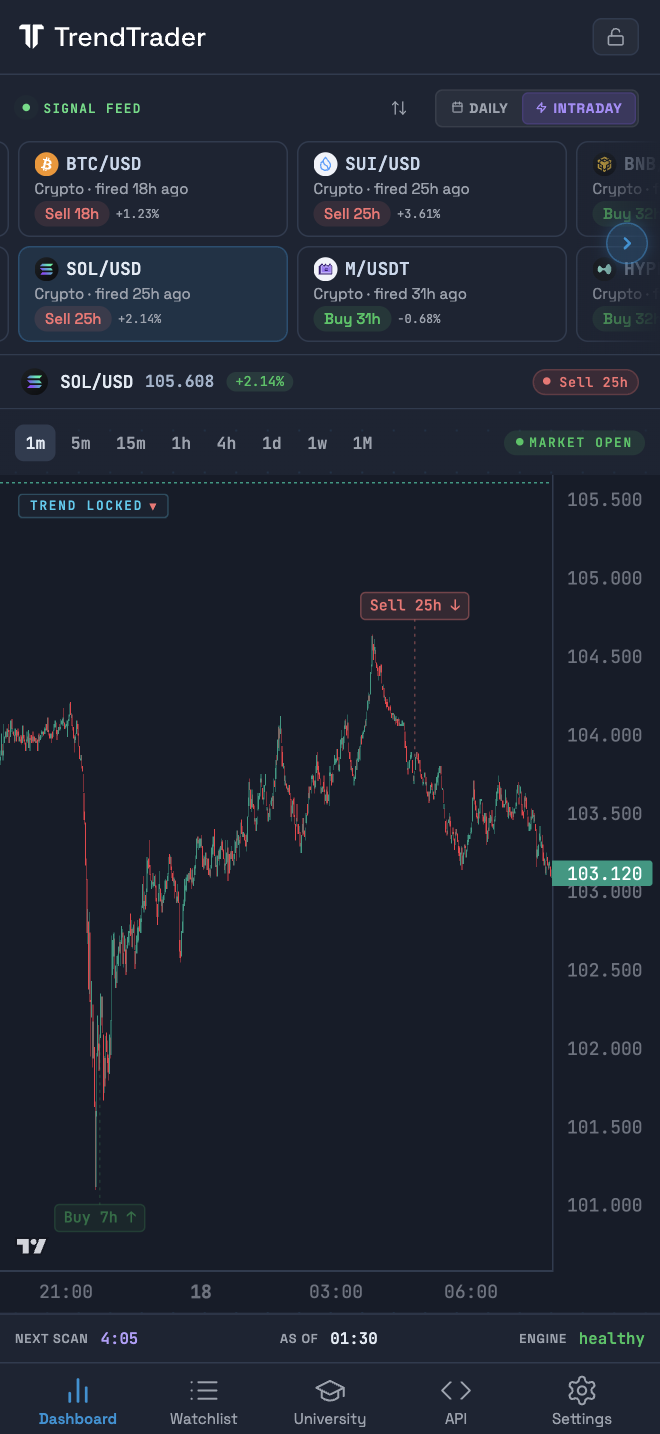Click the +3.61% value on SUI/USD card
This screenshot has height=1434, width=660.
[x=418, y=214]
